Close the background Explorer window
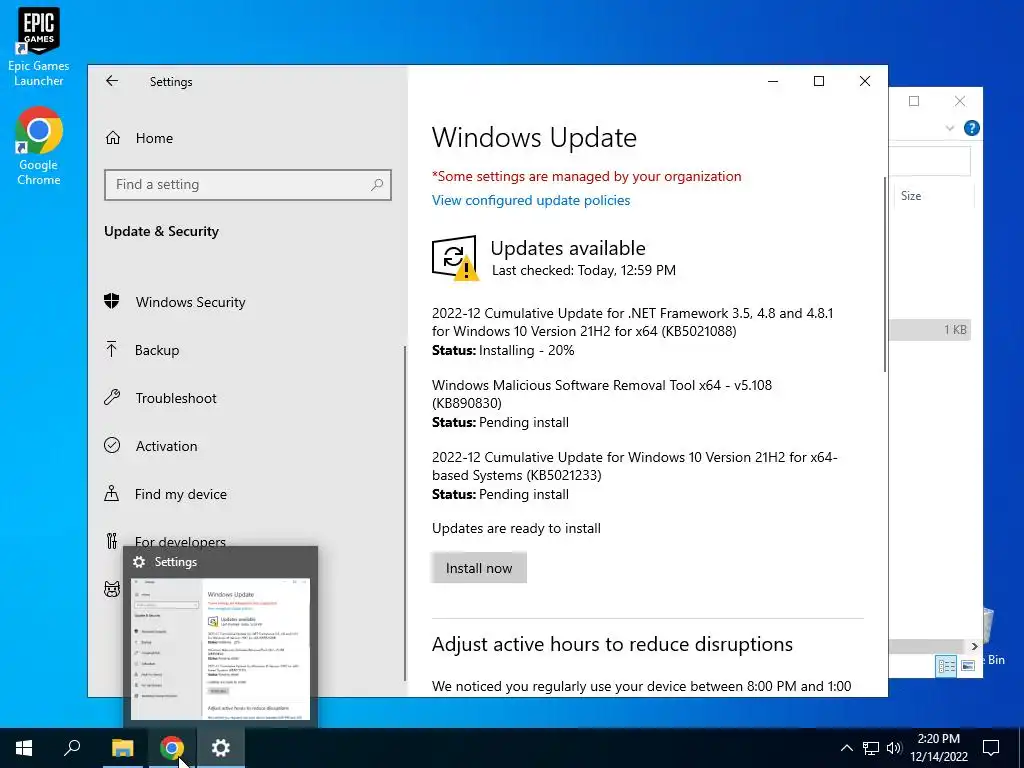Viewport: 1024px width, 768px height. click(x=959, y=101)
